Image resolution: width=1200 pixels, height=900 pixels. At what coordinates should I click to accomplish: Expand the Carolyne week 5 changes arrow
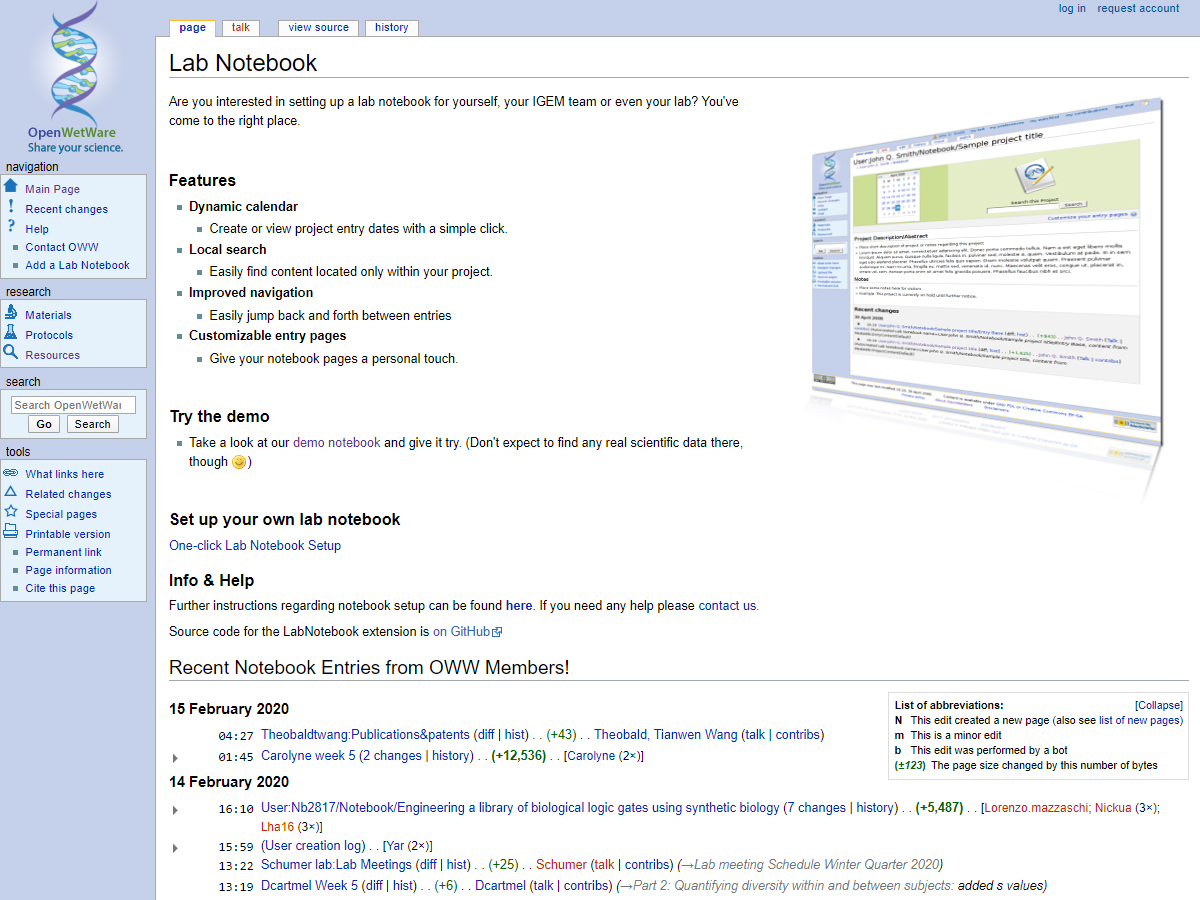tap(176, 758)
